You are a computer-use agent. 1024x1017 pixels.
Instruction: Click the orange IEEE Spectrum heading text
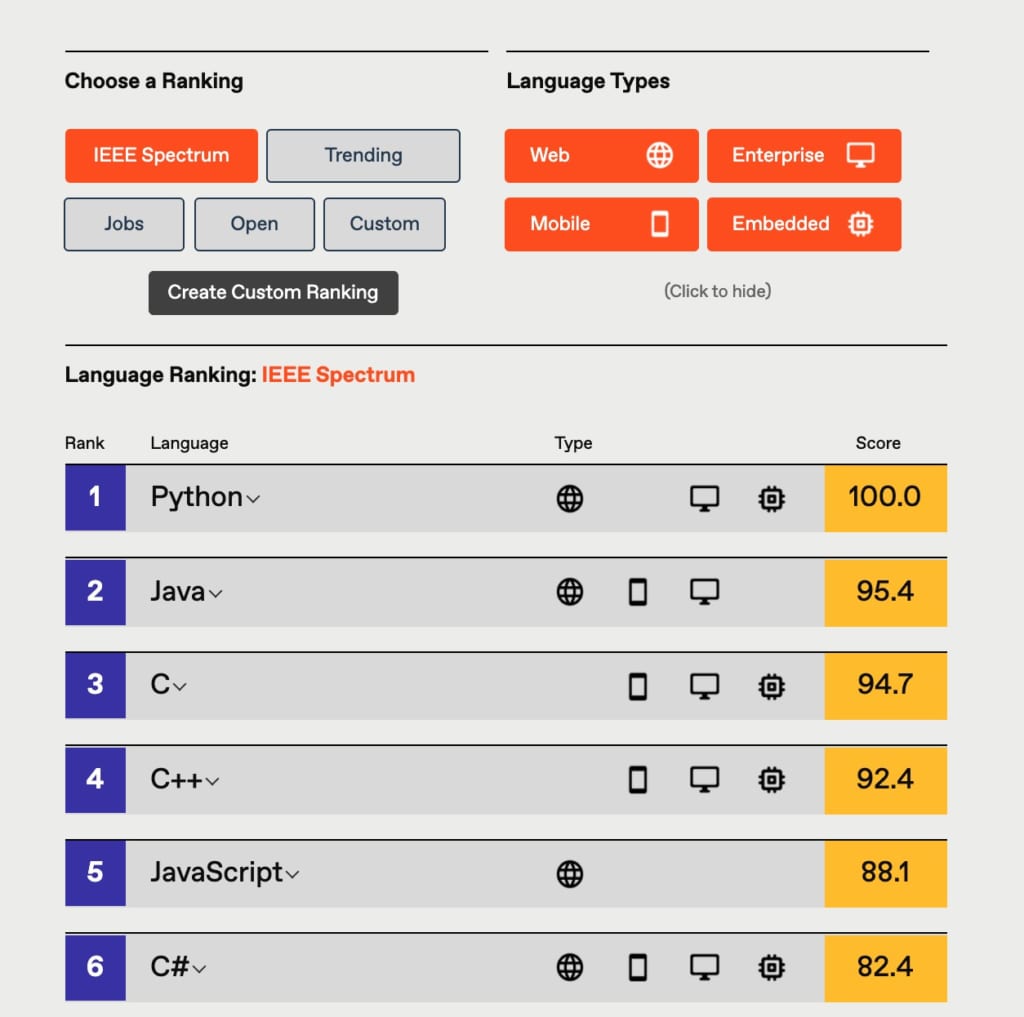point(338,375)
